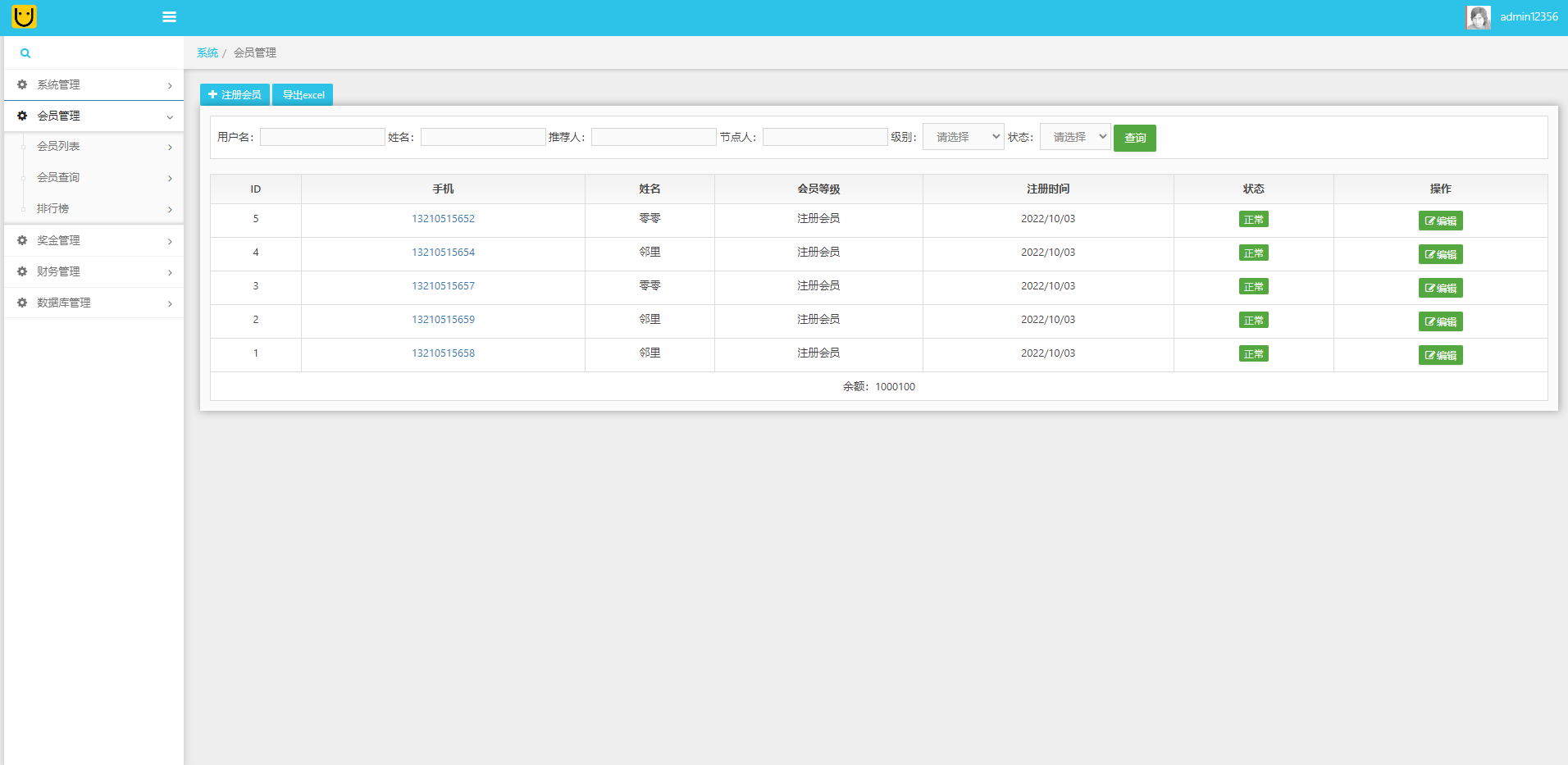Click the hamburger menu icon in header
This screenshot has height=765, width=1568.
coord(169,17)
